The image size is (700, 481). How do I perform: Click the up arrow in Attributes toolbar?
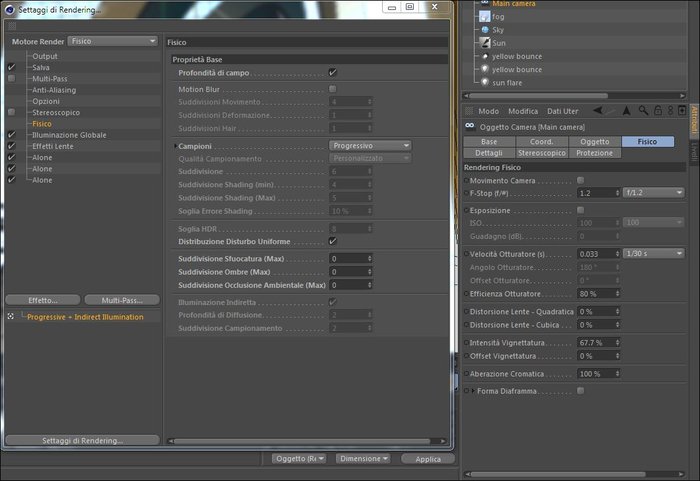(x=626, y=110)
